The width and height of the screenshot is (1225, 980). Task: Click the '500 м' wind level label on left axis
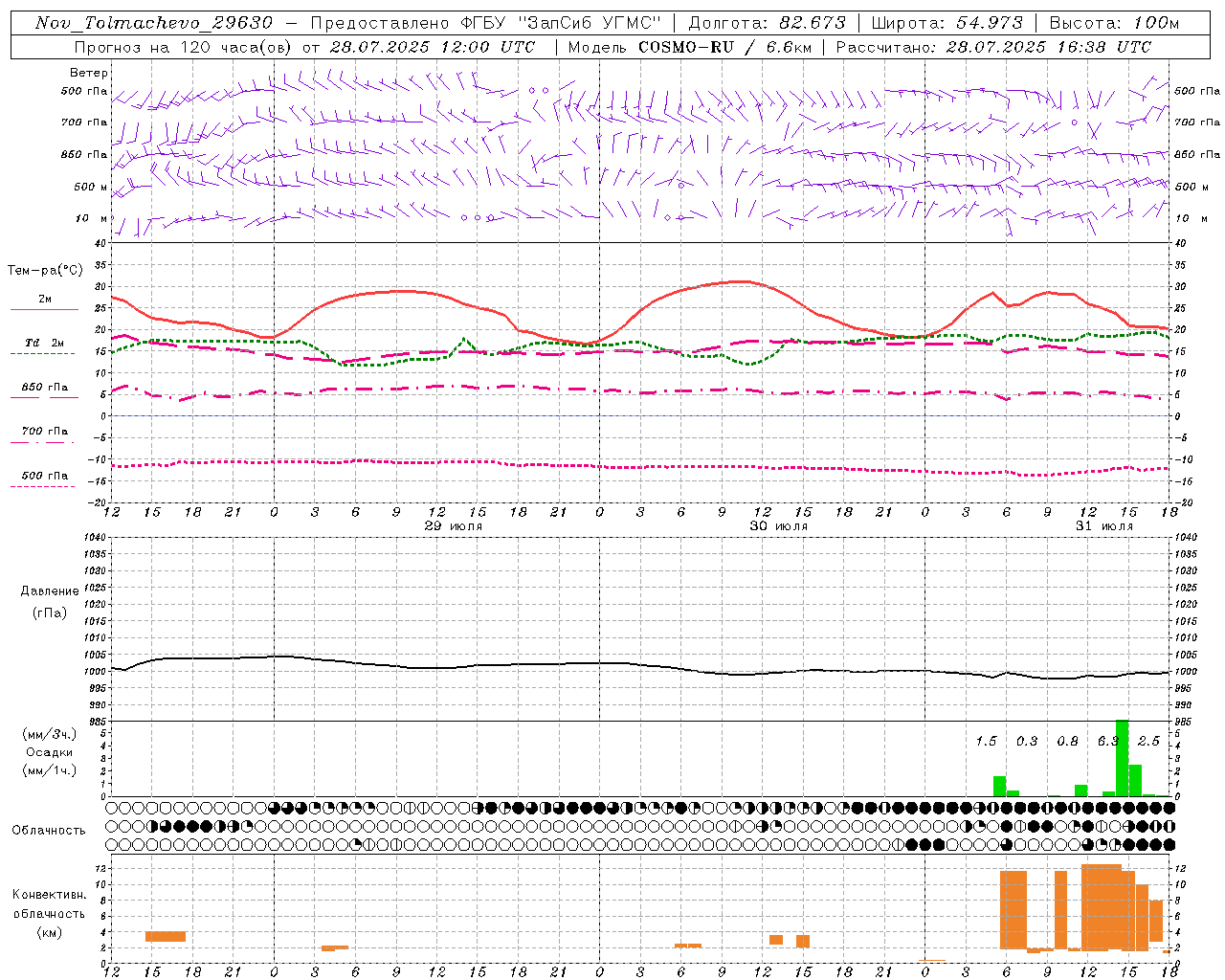pos(91,187)
